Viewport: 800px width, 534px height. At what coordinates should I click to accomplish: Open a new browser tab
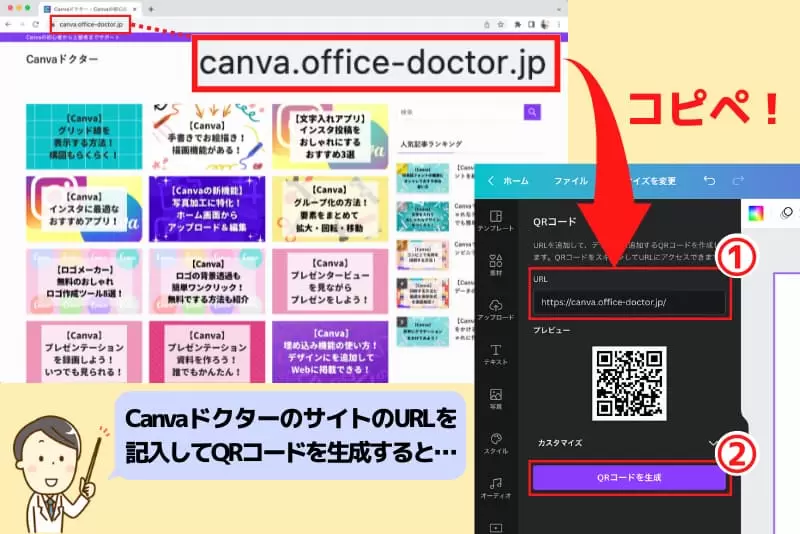151,9
